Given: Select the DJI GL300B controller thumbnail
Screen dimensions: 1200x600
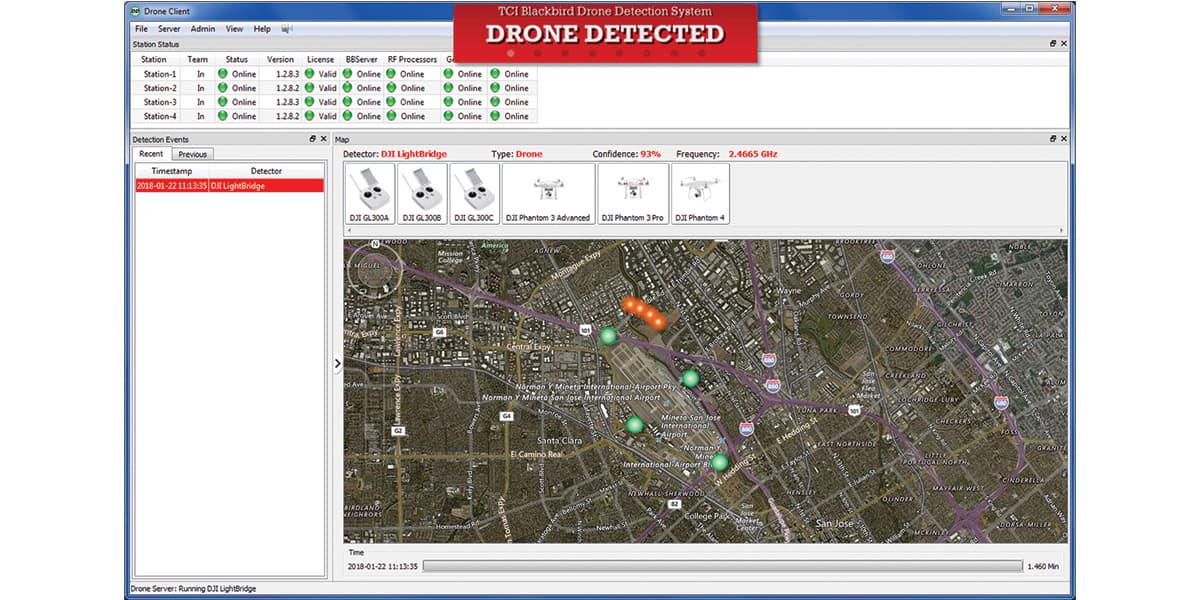Looking at the screenshot, I should pyautogui.click(x=422, y=194).
